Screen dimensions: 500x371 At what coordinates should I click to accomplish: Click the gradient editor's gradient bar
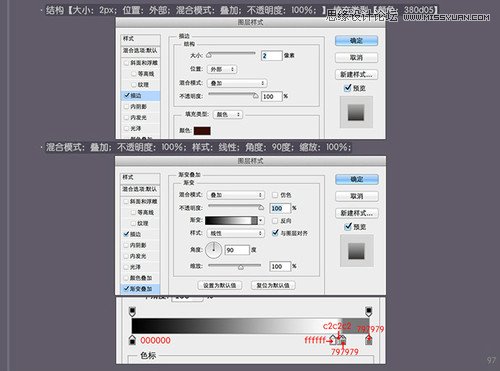250,326
